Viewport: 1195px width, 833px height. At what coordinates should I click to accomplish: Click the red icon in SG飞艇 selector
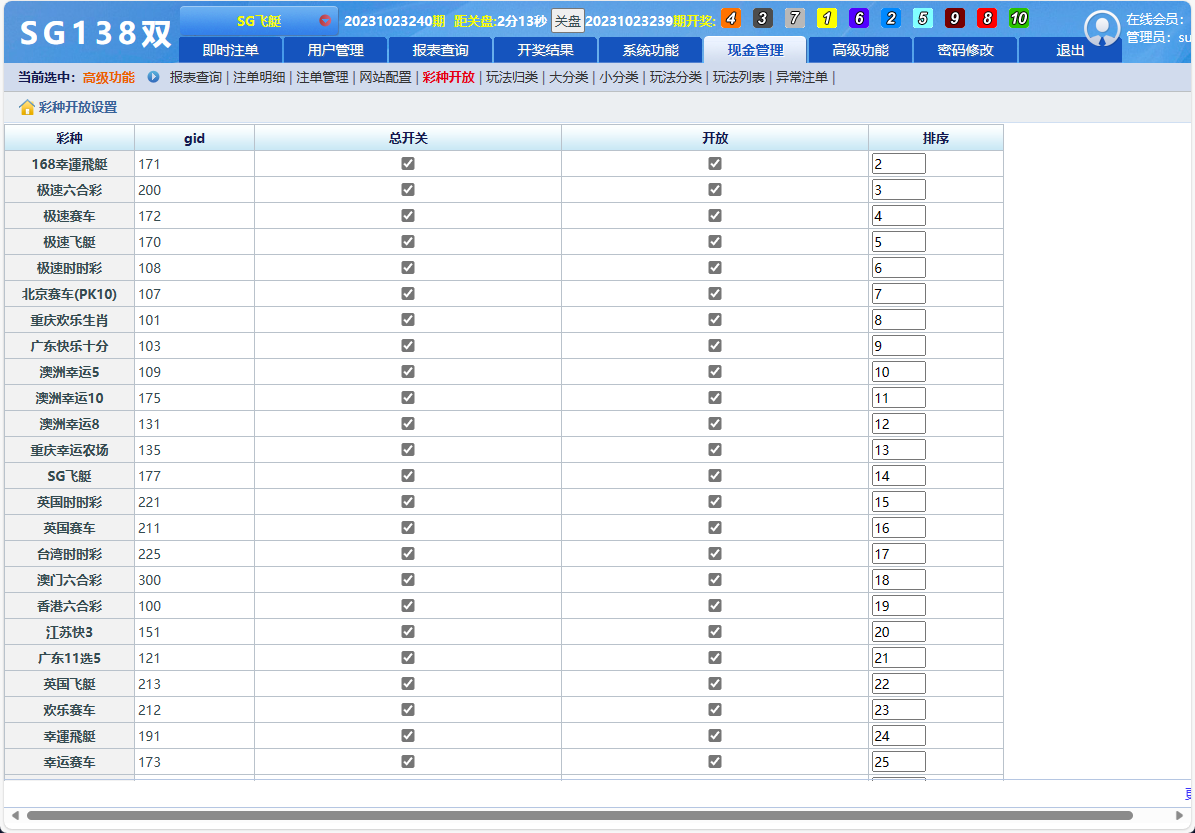325,21
